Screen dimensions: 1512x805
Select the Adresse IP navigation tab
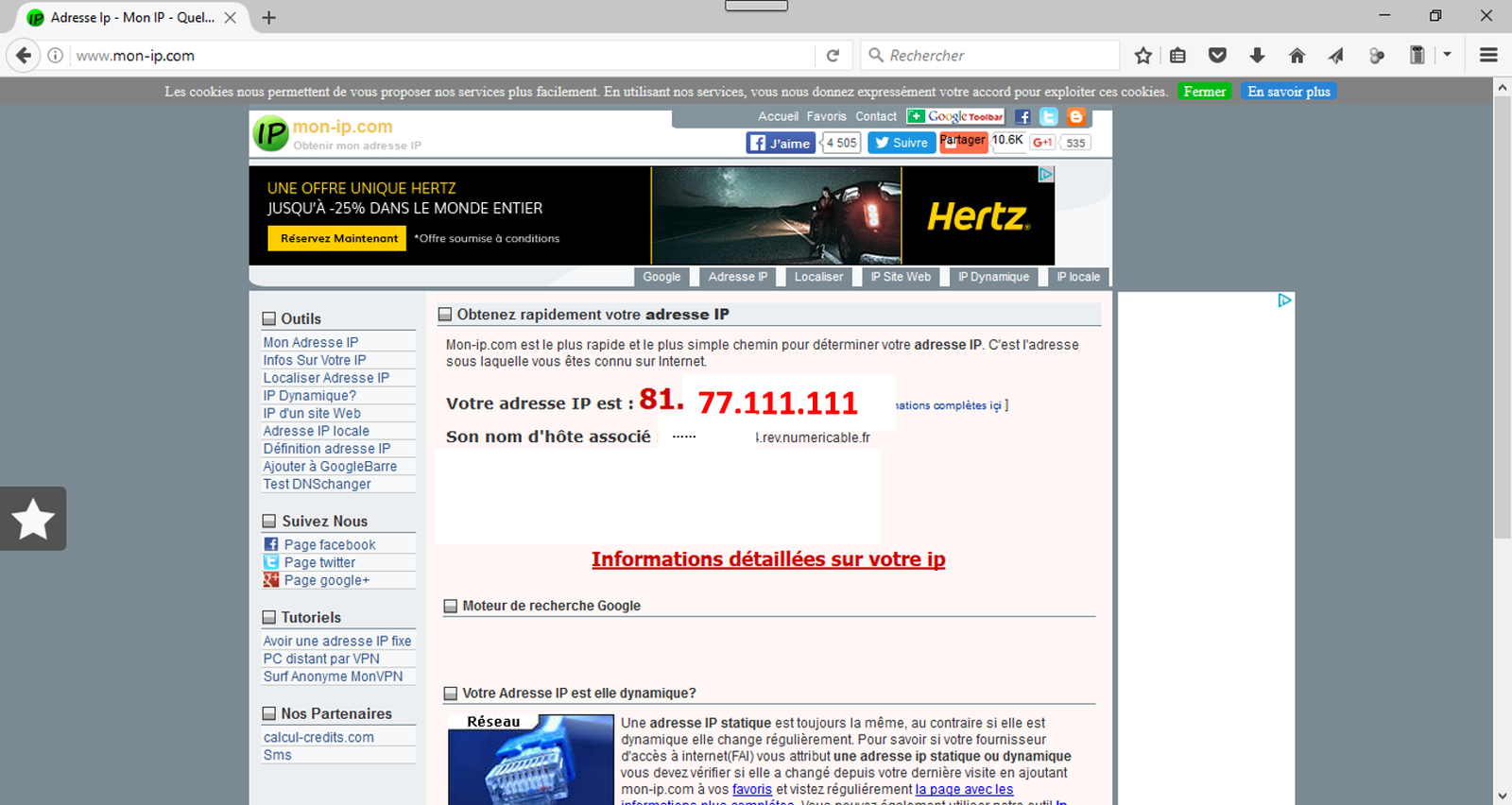pos(738,277)
